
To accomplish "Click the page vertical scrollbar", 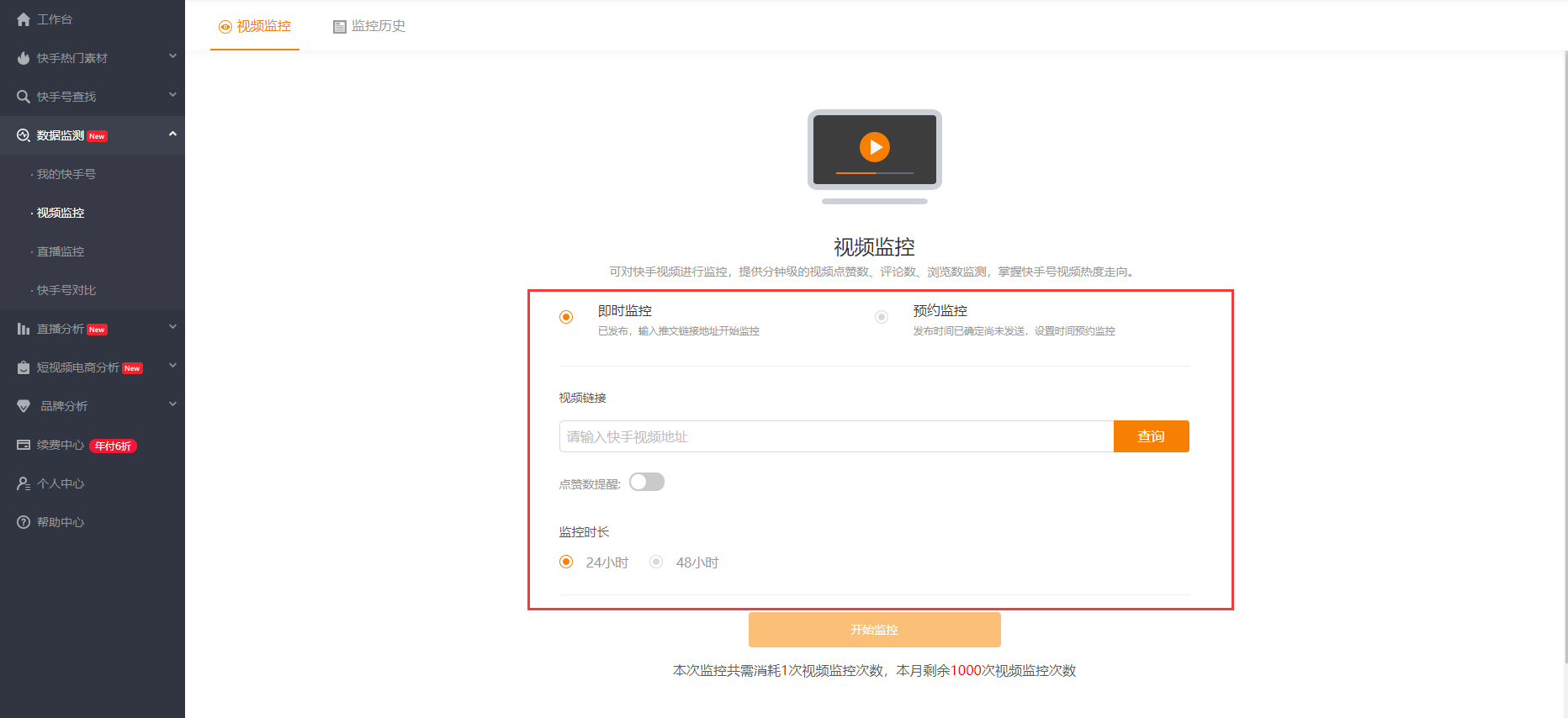I will tap(1565, 359).
